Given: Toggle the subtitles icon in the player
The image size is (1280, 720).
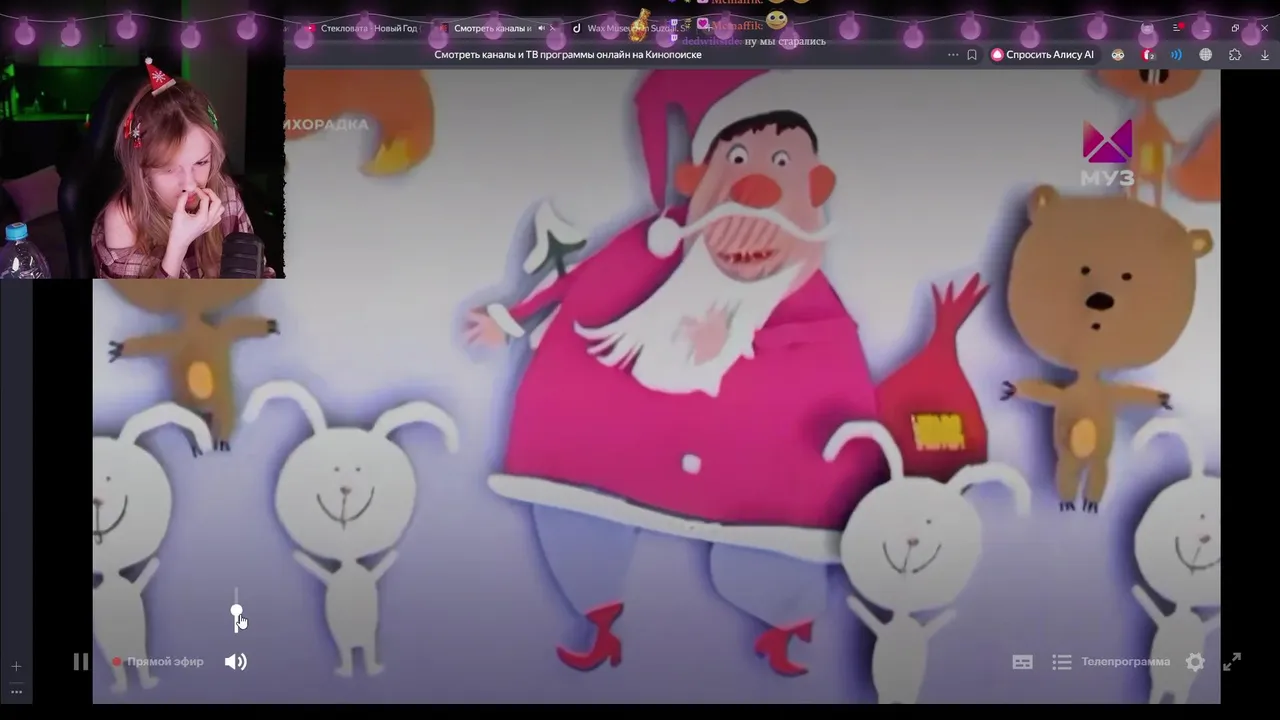Looking at the screenshot, I should click(1022, 662).
